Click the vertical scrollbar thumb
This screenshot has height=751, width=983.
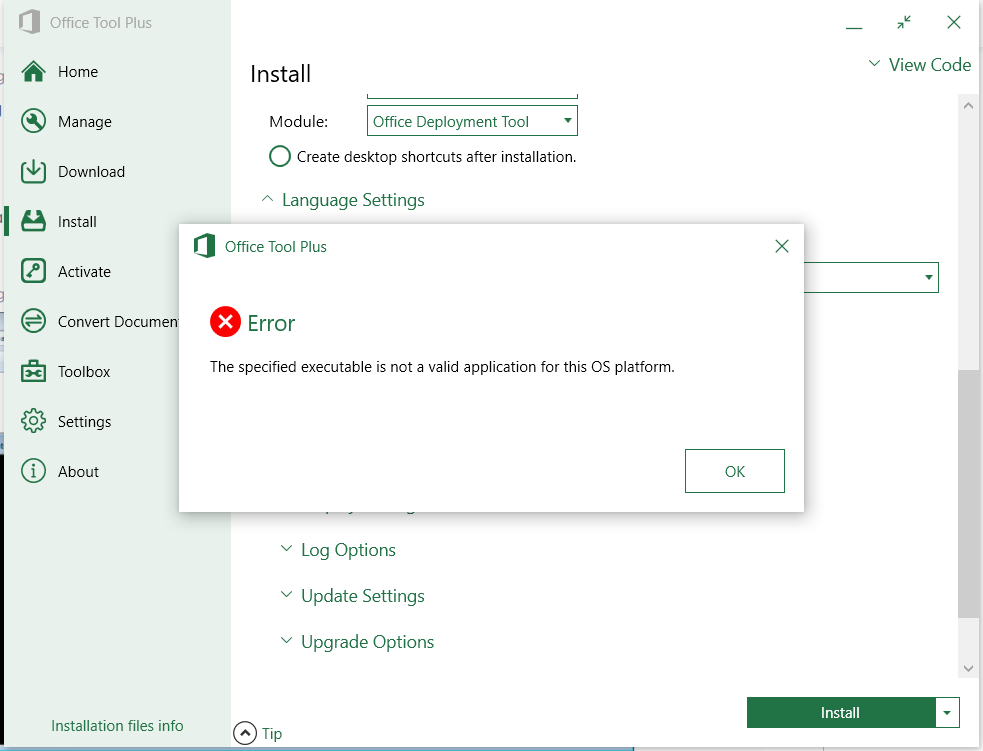[968, 493]
